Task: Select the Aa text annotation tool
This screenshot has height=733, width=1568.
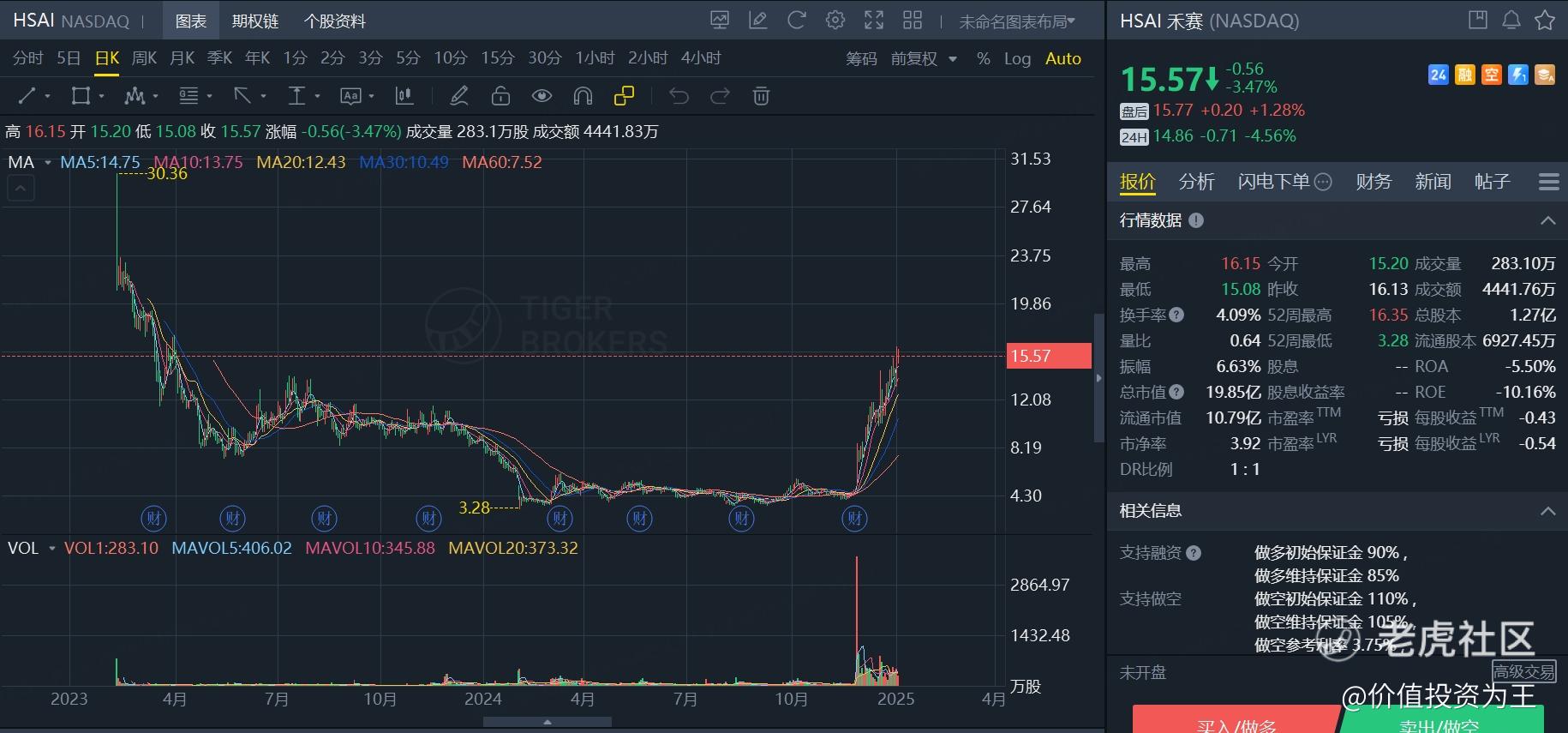Action: click(350, 96)
